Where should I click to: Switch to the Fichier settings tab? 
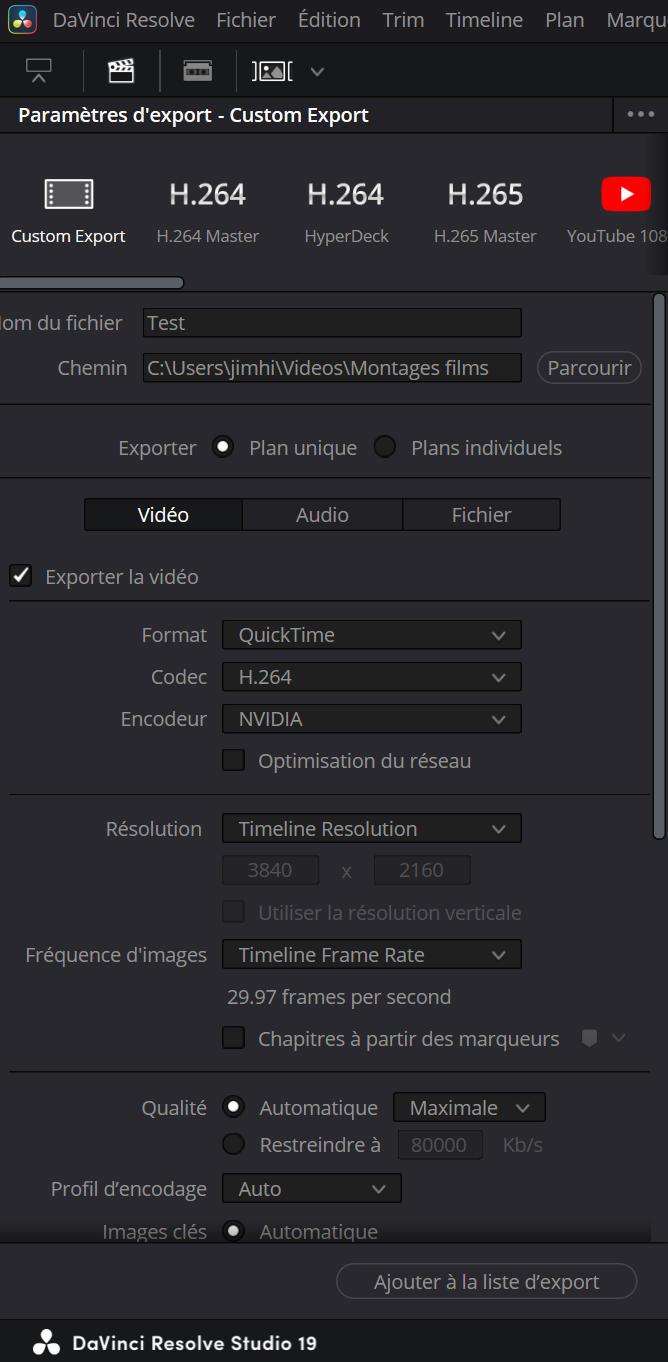pos(481,515)
